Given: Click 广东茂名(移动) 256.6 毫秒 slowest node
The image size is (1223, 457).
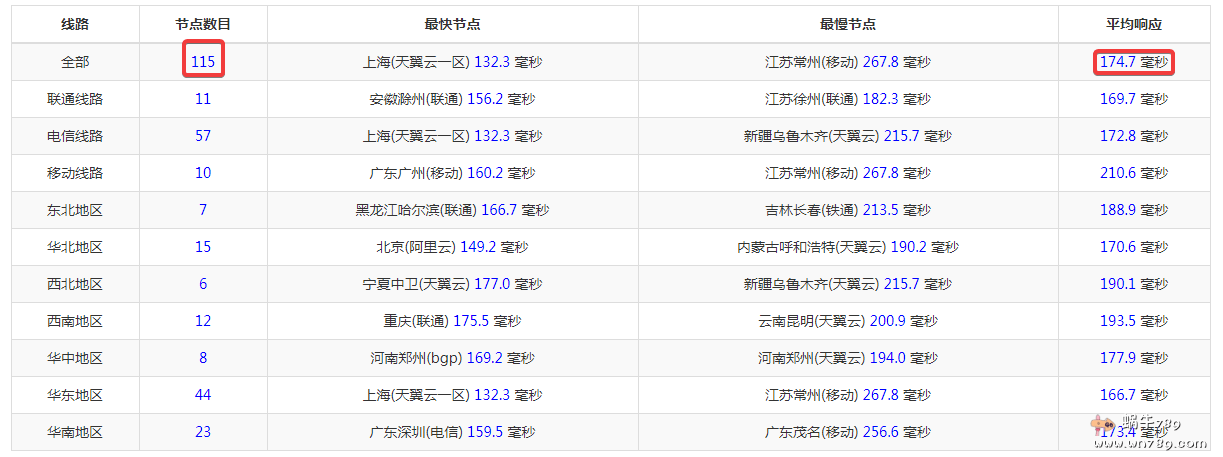Looking at the screenshot, I should coord(847,432).
